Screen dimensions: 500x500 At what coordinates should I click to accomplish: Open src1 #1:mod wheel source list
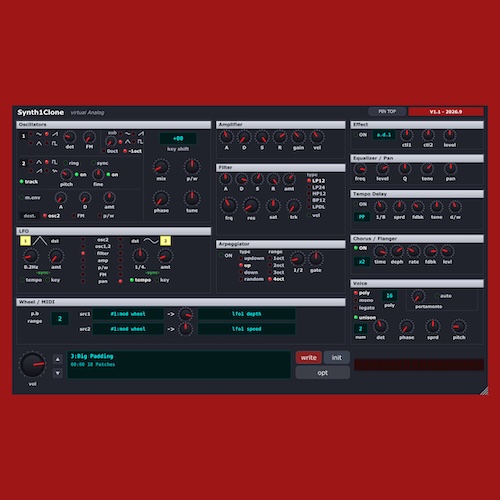coord(128,314)
